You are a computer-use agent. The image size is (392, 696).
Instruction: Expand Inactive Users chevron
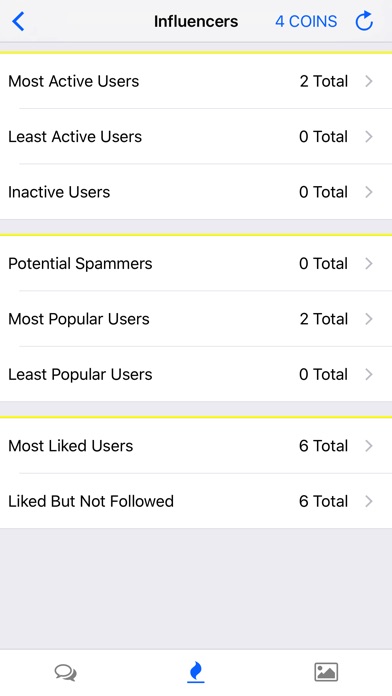click(x=368, y=192)
